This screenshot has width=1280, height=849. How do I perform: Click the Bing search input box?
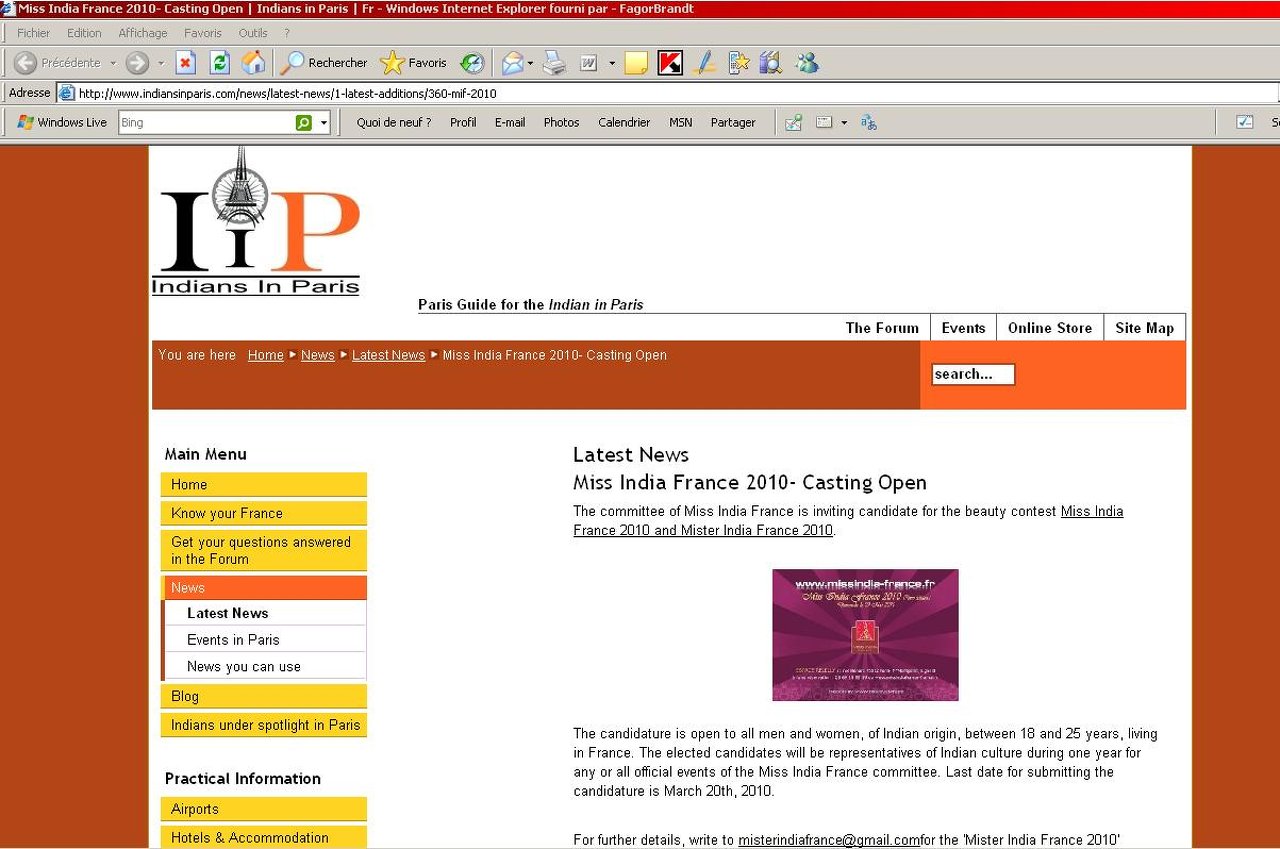(x=205, y=123)
